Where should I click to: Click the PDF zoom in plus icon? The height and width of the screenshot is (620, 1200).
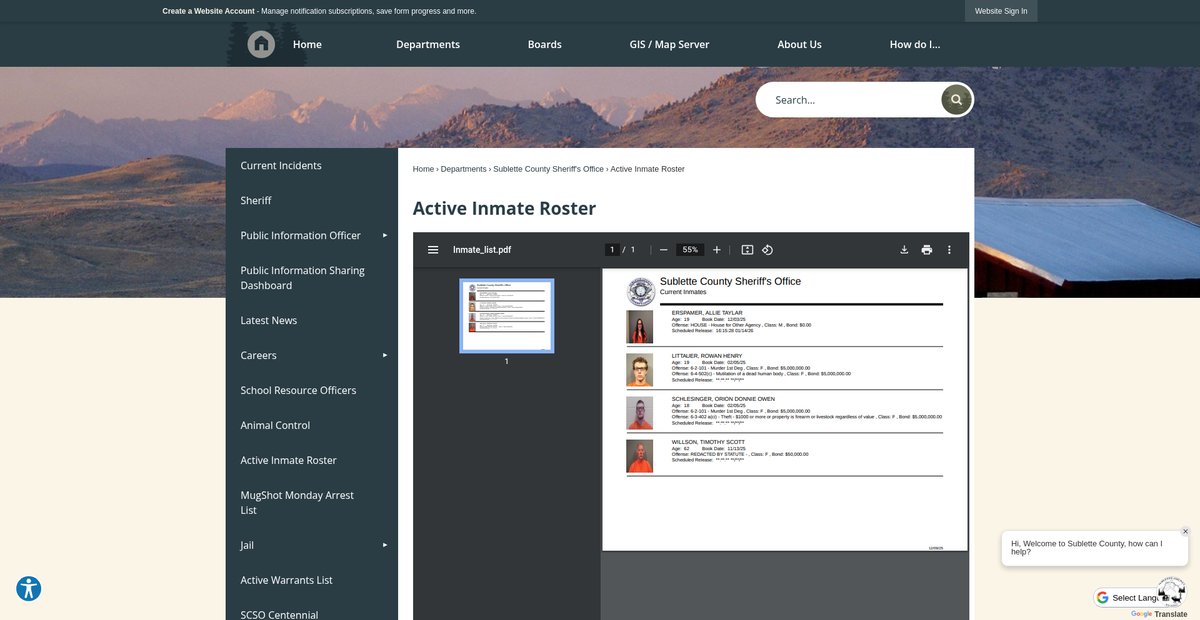pos(717,250)
